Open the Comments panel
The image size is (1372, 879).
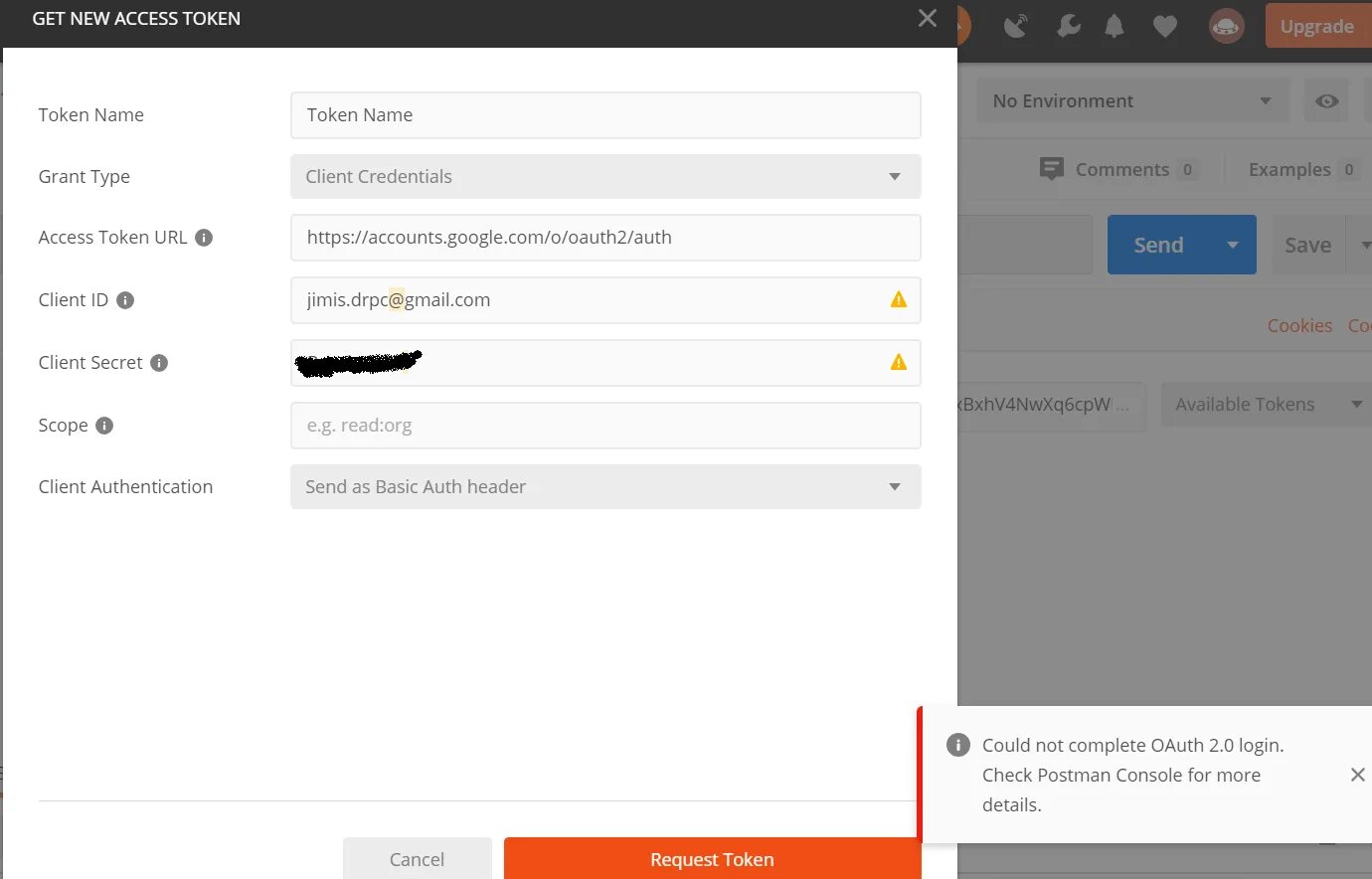point(1117,169)
